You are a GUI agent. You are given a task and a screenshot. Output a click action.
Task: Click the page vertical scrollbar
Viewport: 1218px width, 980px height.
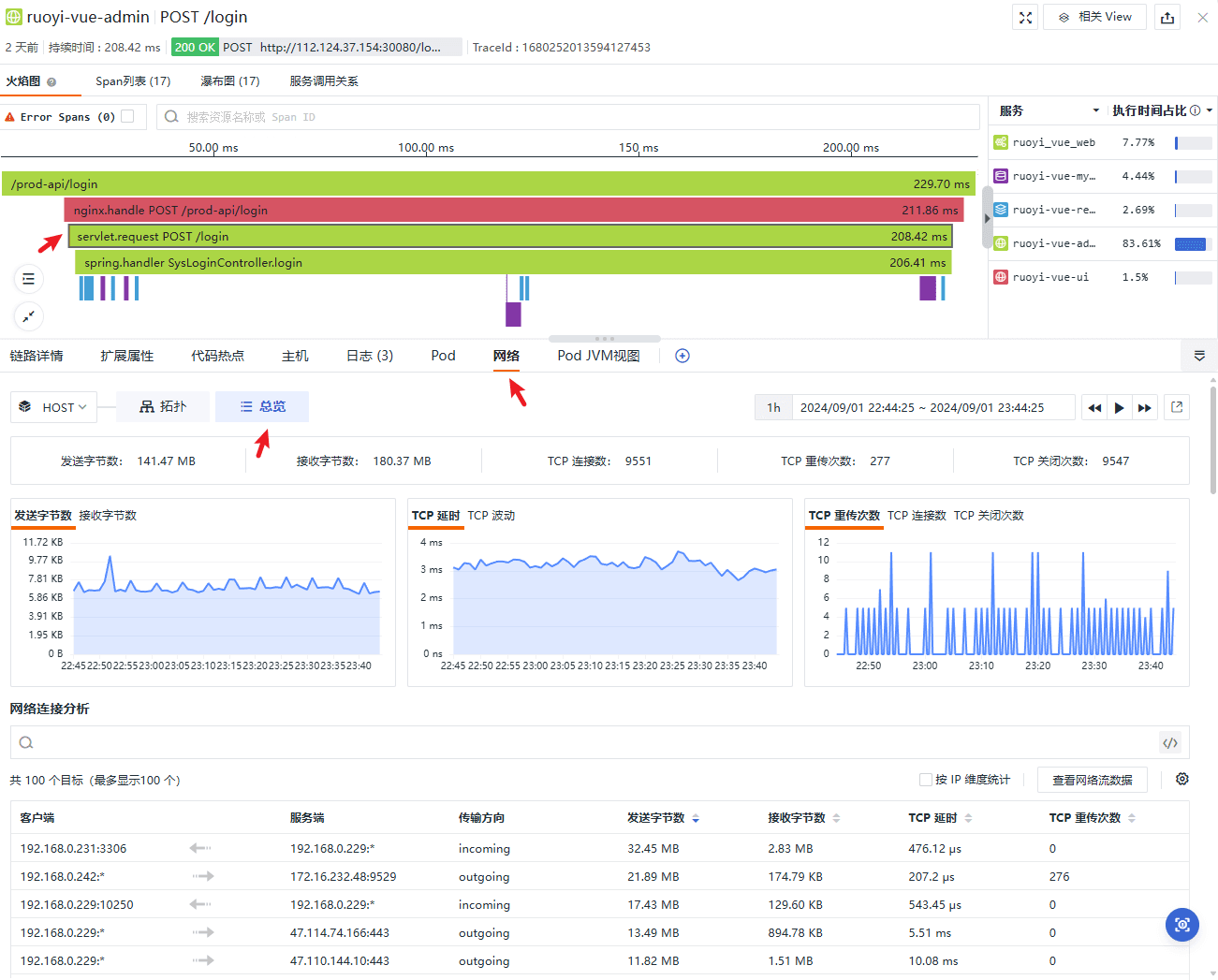(x=1213, y=440)
